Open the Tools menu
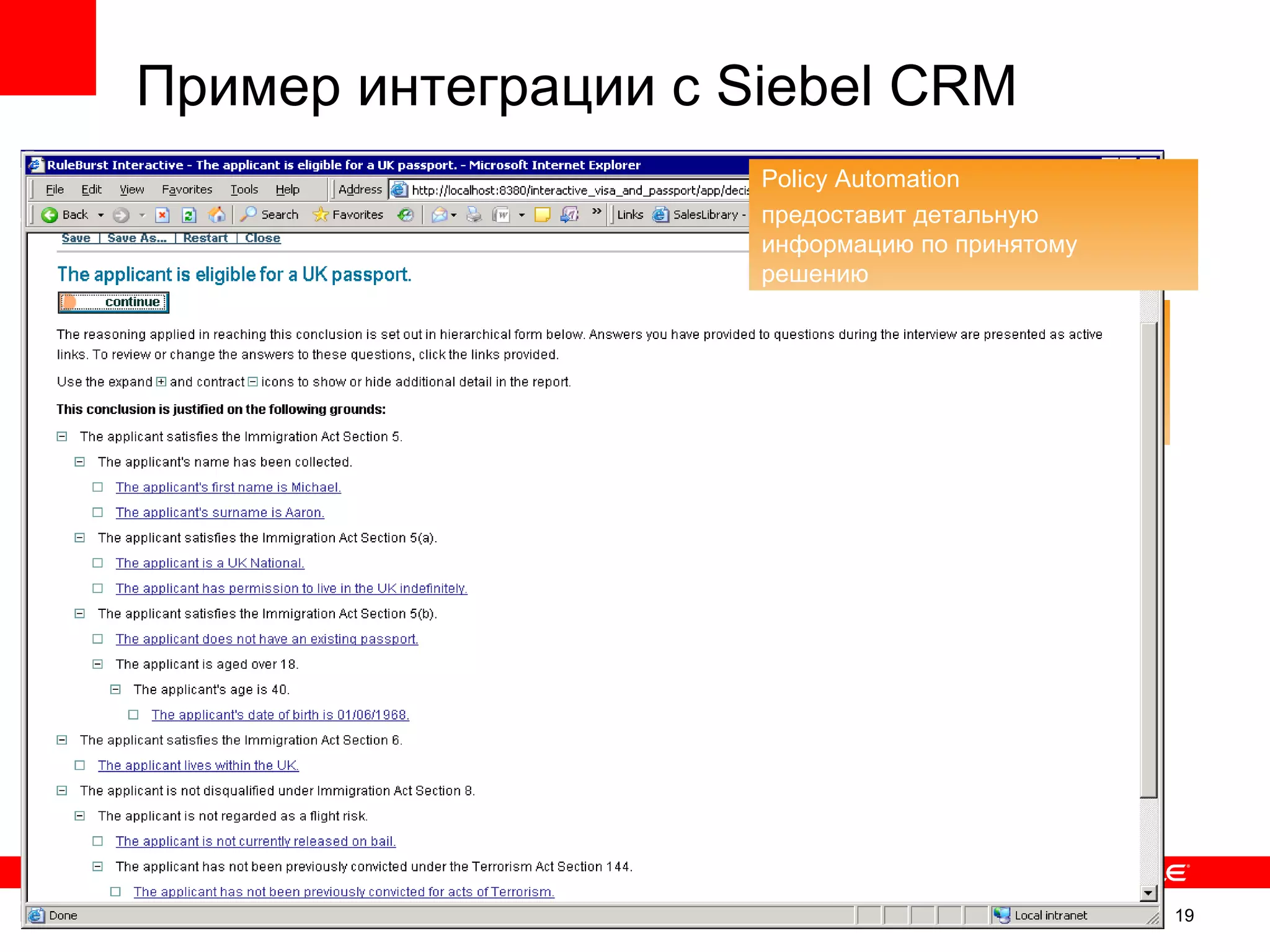Viewport: 1270px width, 952px height. (x=244, y=189)
